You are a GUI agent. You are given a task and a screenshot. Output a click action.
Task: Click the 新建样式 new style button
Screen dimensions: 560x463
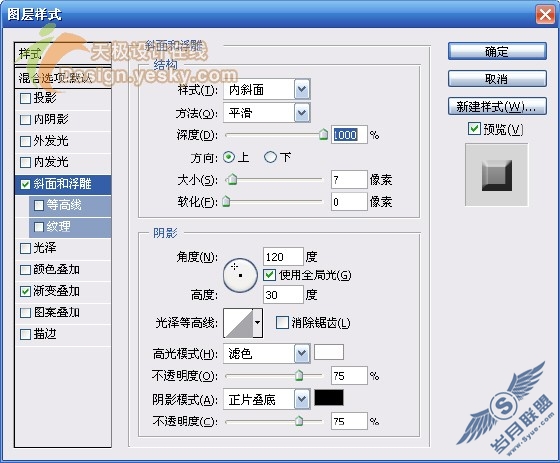(497, 106)
